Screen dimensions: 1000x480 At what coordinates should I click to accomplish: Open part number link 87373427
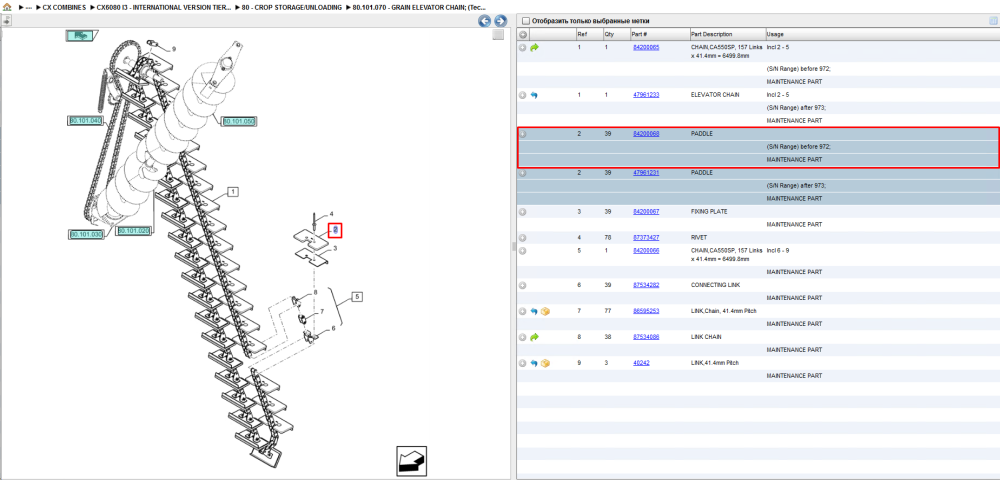click(x=645, y=238)
